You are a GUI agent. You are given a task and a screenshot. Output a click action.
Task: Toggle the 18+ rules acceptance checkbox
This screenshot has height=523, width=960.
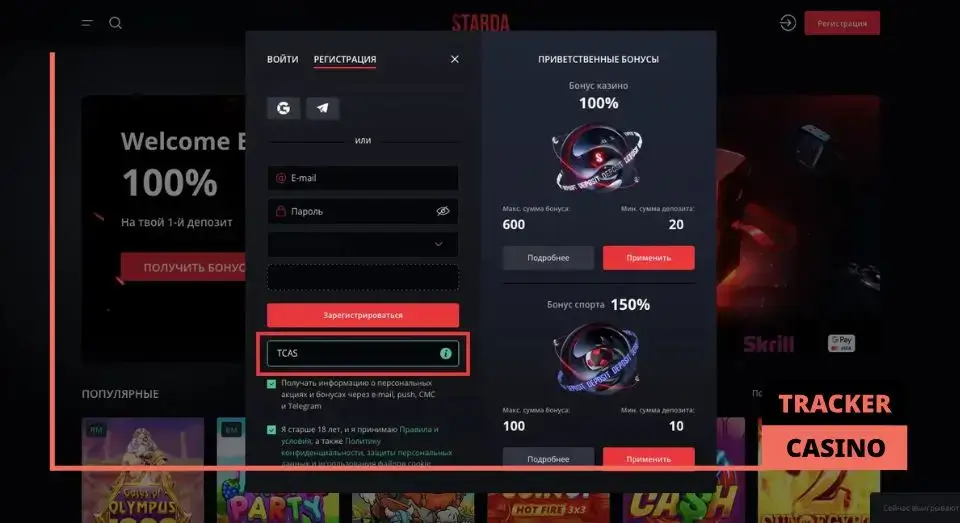coord(272,430)
